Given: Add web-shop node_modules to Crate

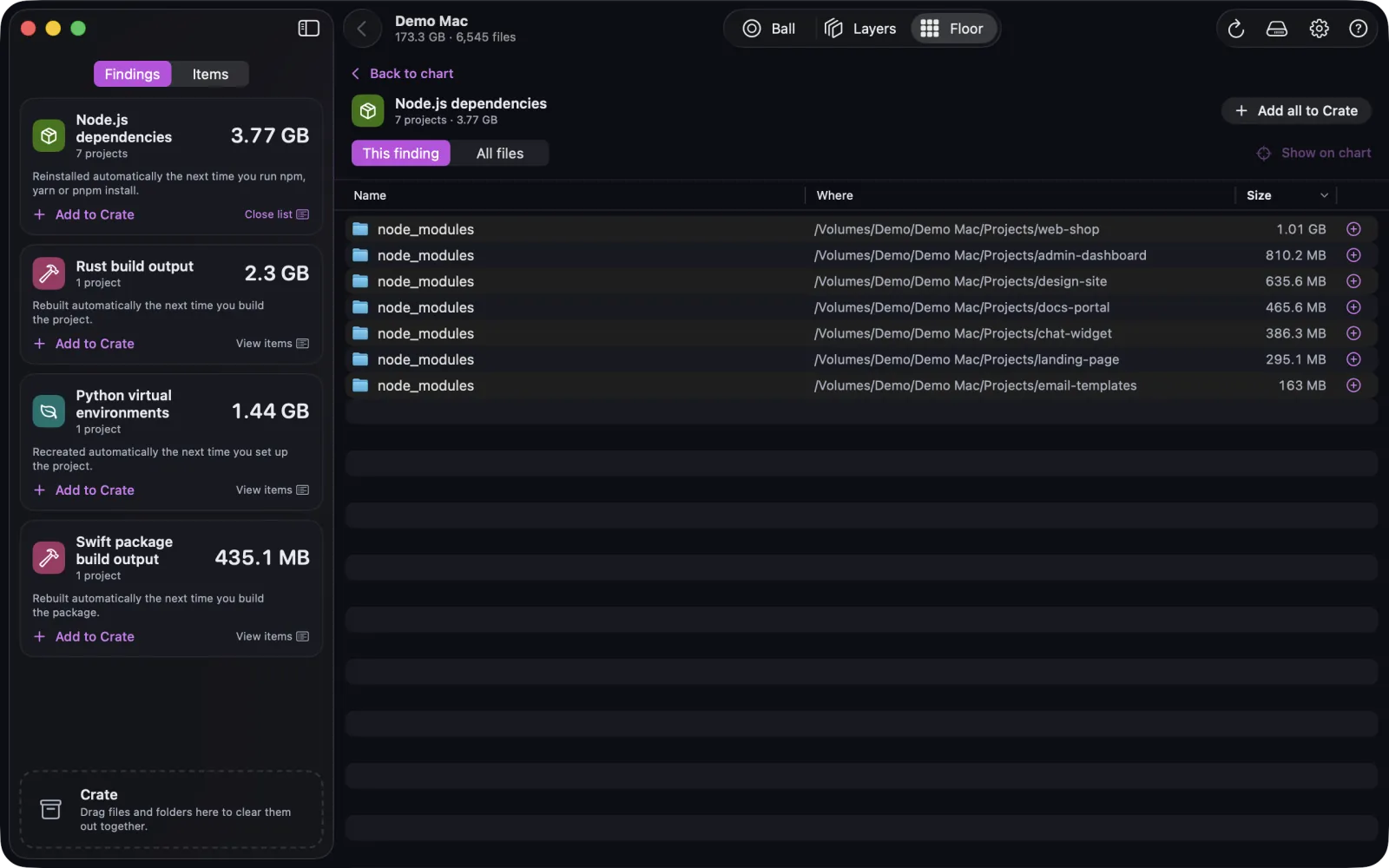Looking at the screenshot, I should point(1353,229).
